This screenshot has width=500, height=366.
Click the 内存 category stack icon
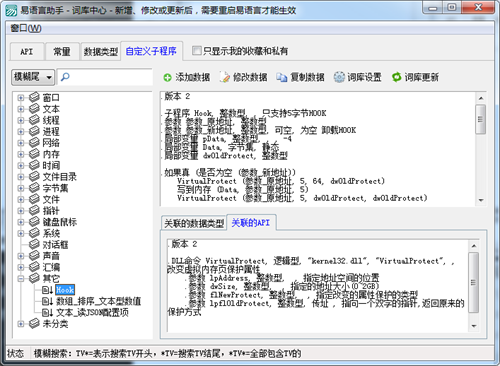pyautogui.click(x=34, y=154)
